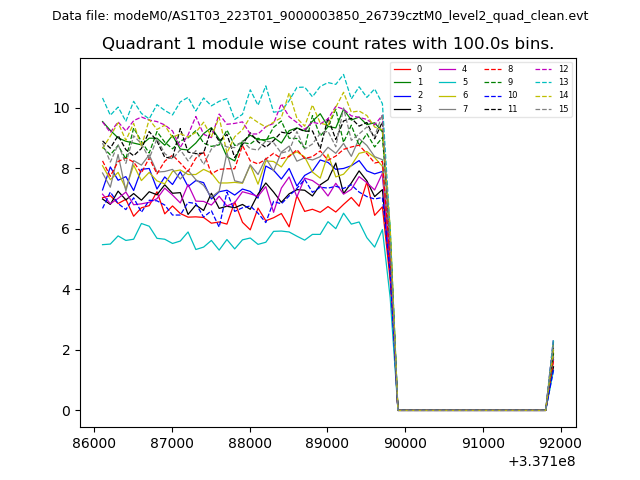Click the cyan solid legend line for module 5
This screenshot has height=480, width=640.
tap(447, 82)
